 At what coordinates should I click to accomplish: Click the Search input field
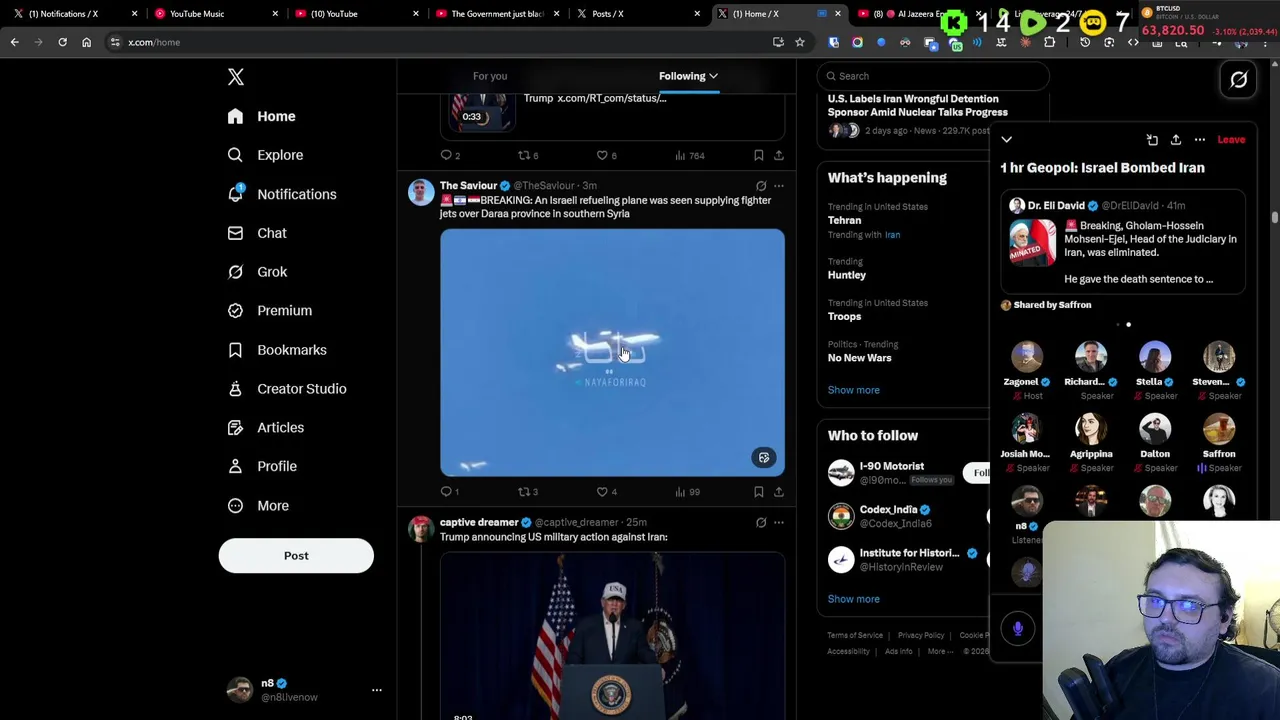point(932,76)
